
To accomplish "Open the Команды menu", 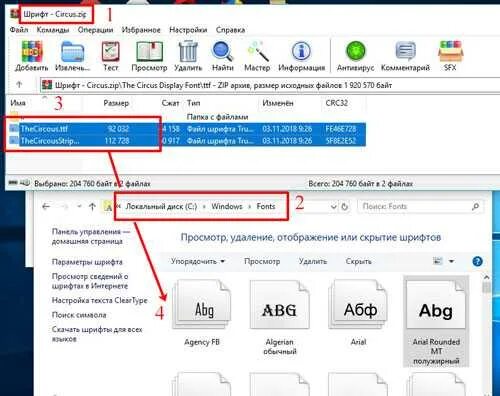I will 53,30.
